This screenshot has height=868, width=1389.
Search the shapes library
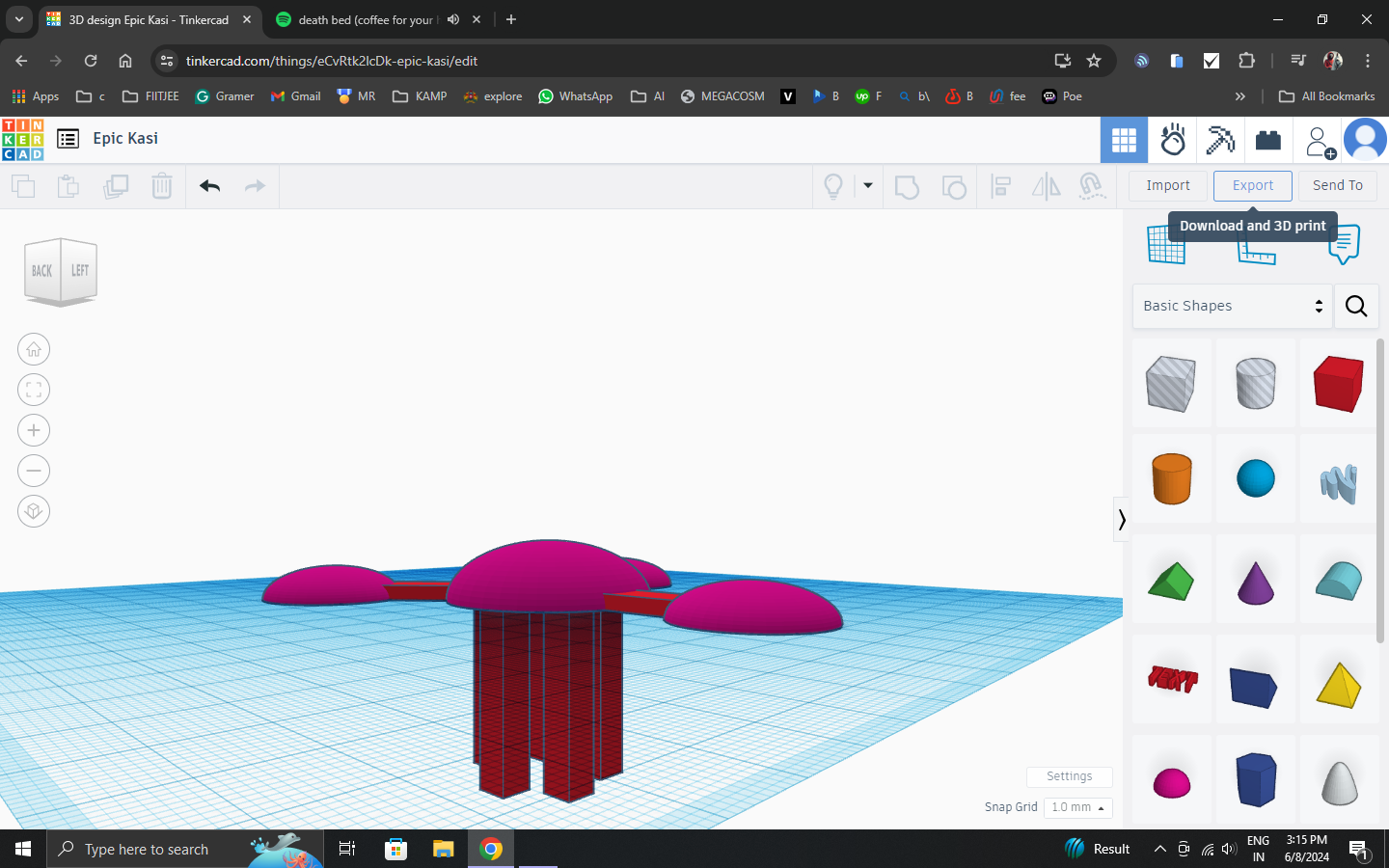1356,306
